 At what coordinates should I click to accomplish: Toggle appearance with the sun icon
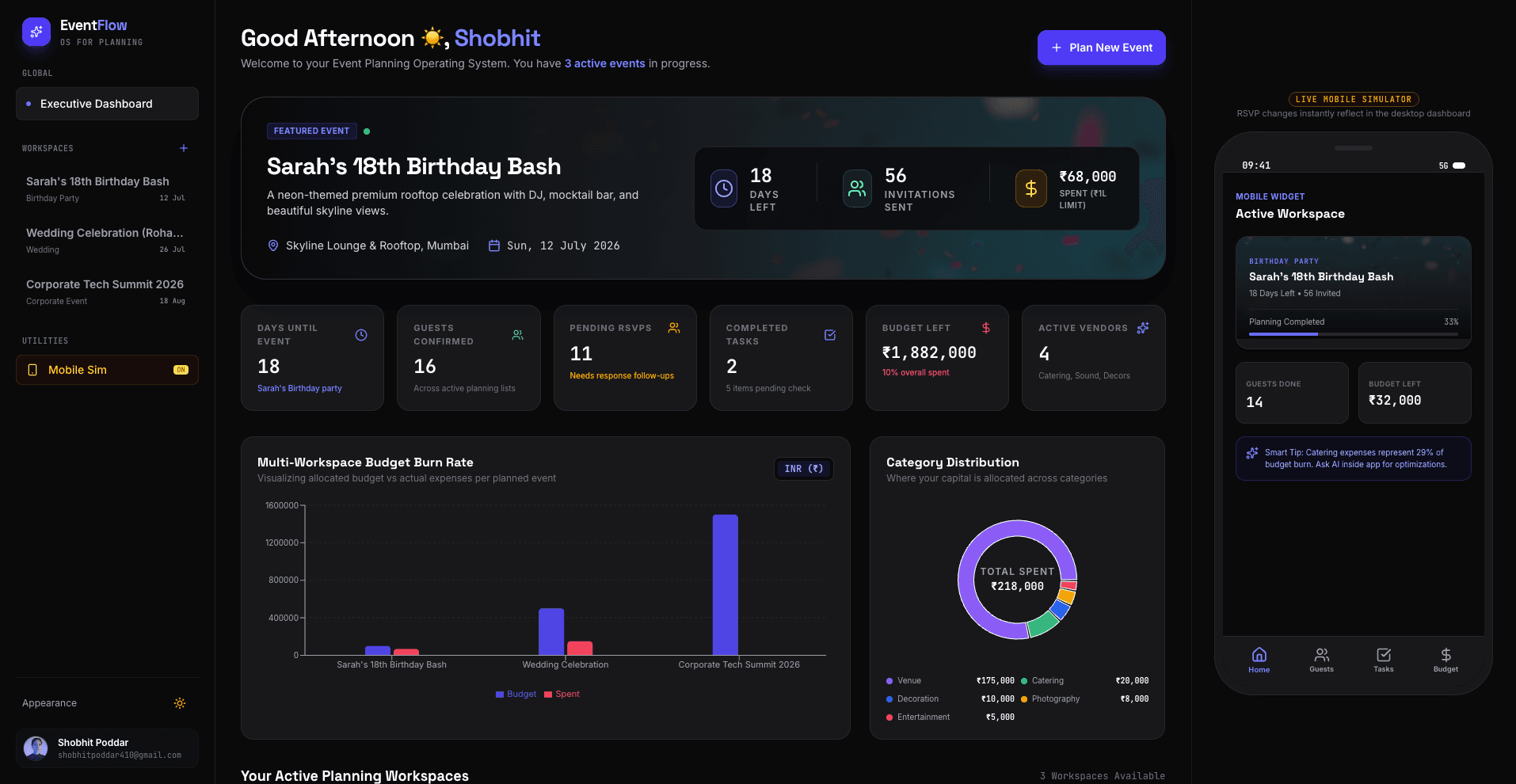tap(180, 703)
